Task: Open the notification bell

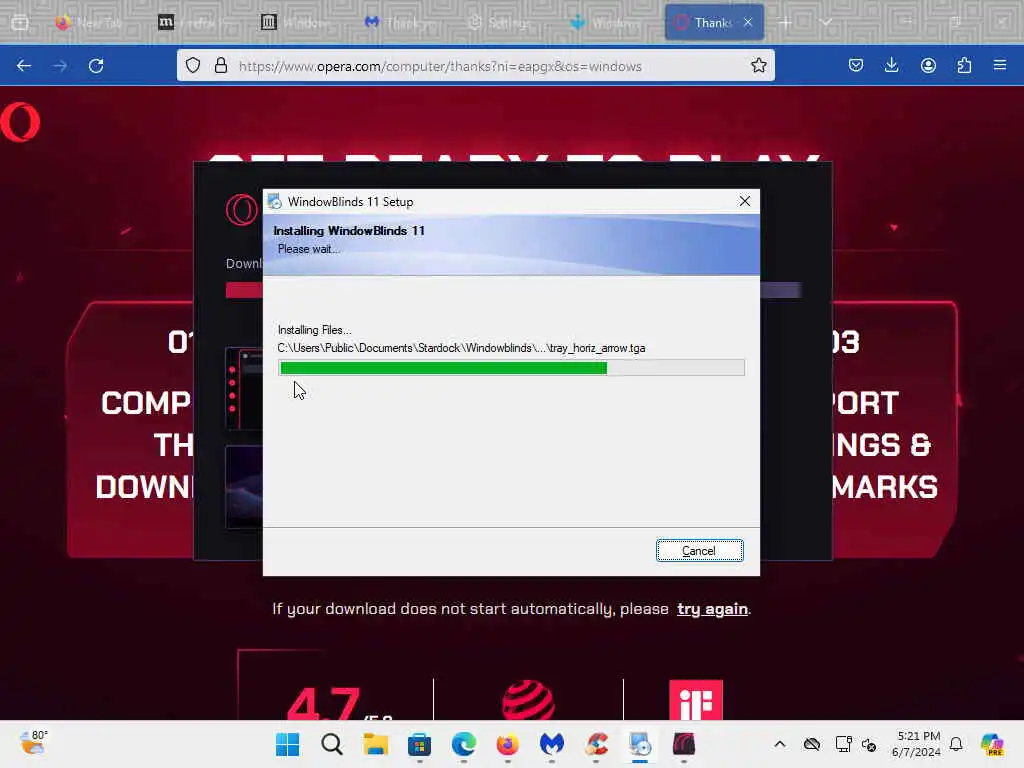Action: point(956,744)
